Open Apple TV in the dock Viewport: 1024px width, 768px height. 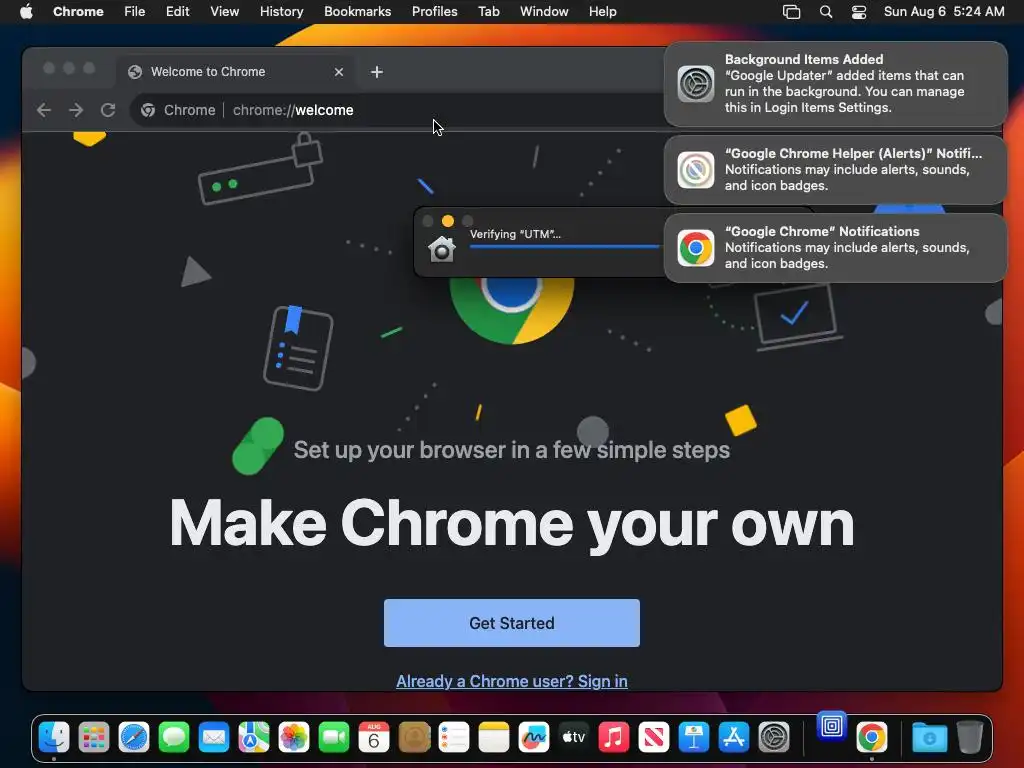point(574,737)
